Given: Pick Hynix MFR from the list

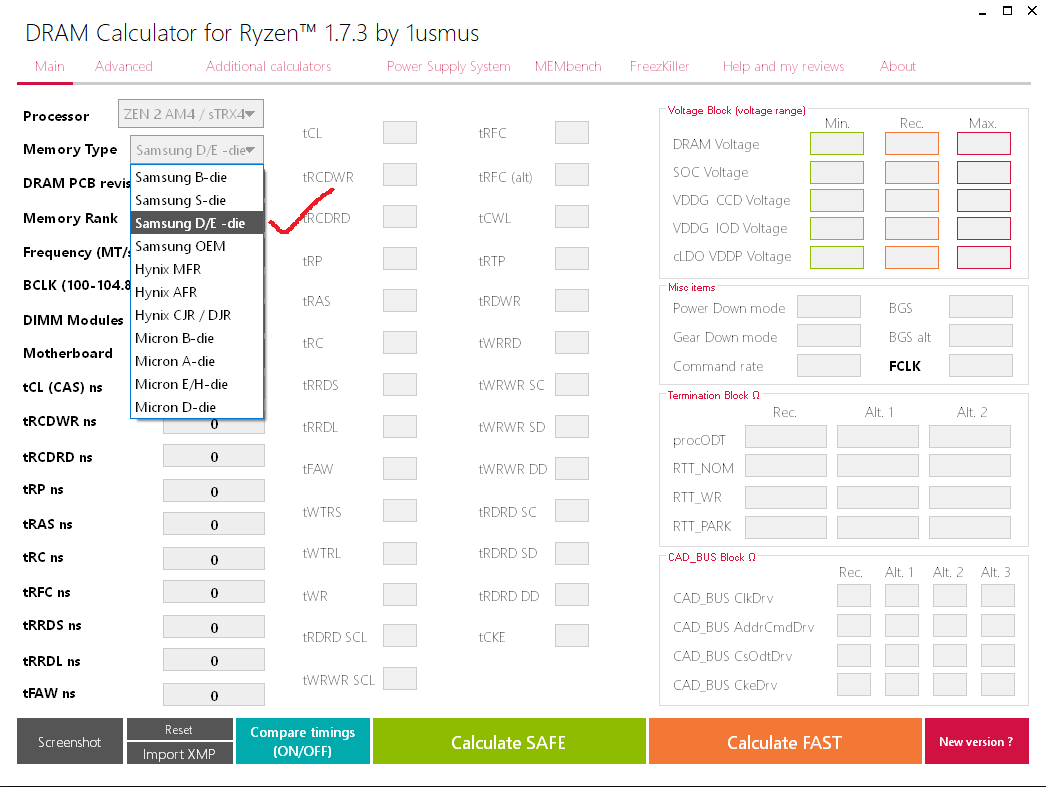Looking at the screenshot, I should coord(197,269).
